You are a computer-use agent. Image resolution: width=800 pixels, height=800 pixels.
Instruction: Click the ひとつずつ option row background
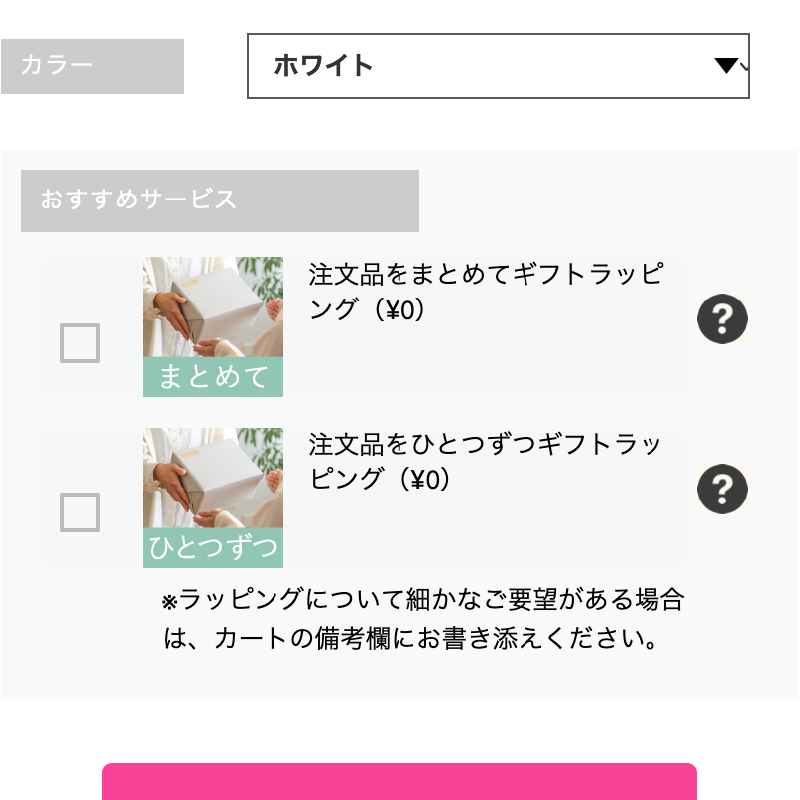363,497
